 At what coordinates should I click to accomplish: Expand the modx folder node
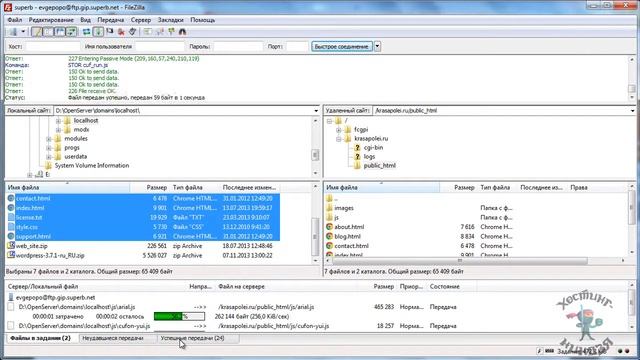pyautogui.click(x=58, y=130)
